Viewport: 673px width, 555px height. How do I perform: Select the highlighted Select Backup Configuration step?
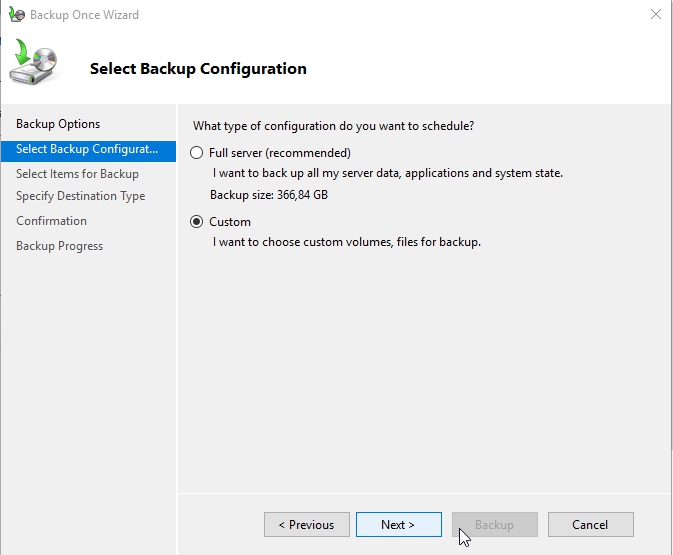[87, 149]
